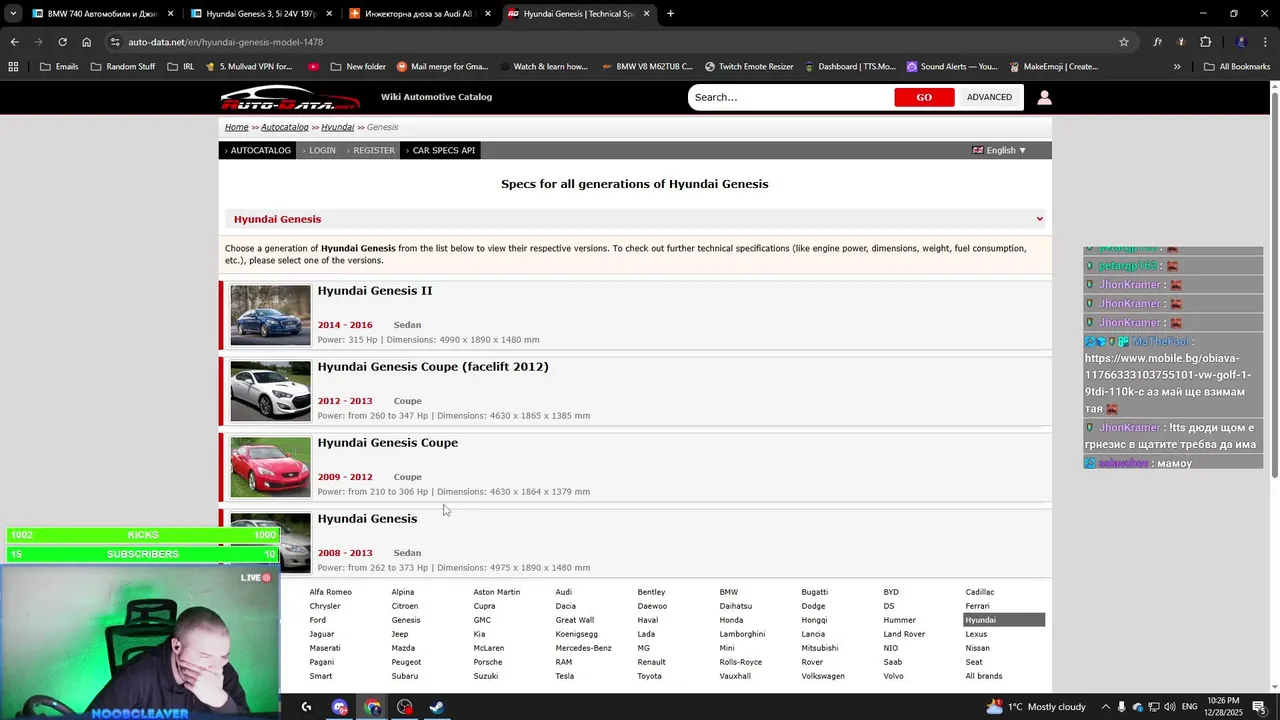Click the Chrome icon in the taskbar
The height and width of the screenshot is (720, 1280).
pos(373,707)
